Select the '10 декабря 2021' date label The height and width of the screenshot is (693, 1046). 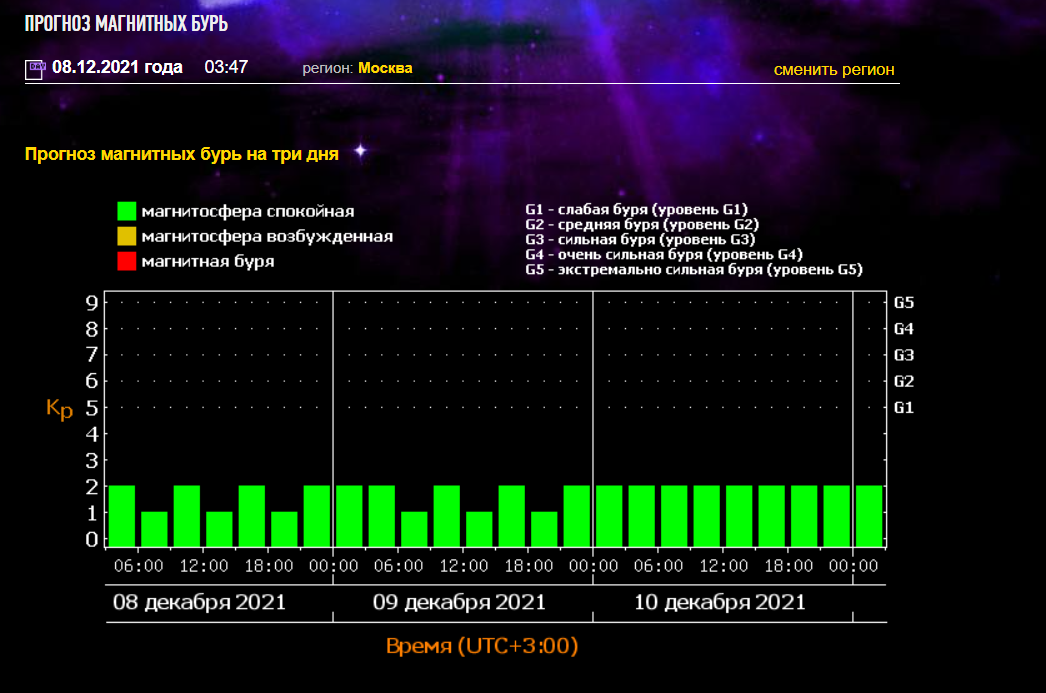click(719, 603)
